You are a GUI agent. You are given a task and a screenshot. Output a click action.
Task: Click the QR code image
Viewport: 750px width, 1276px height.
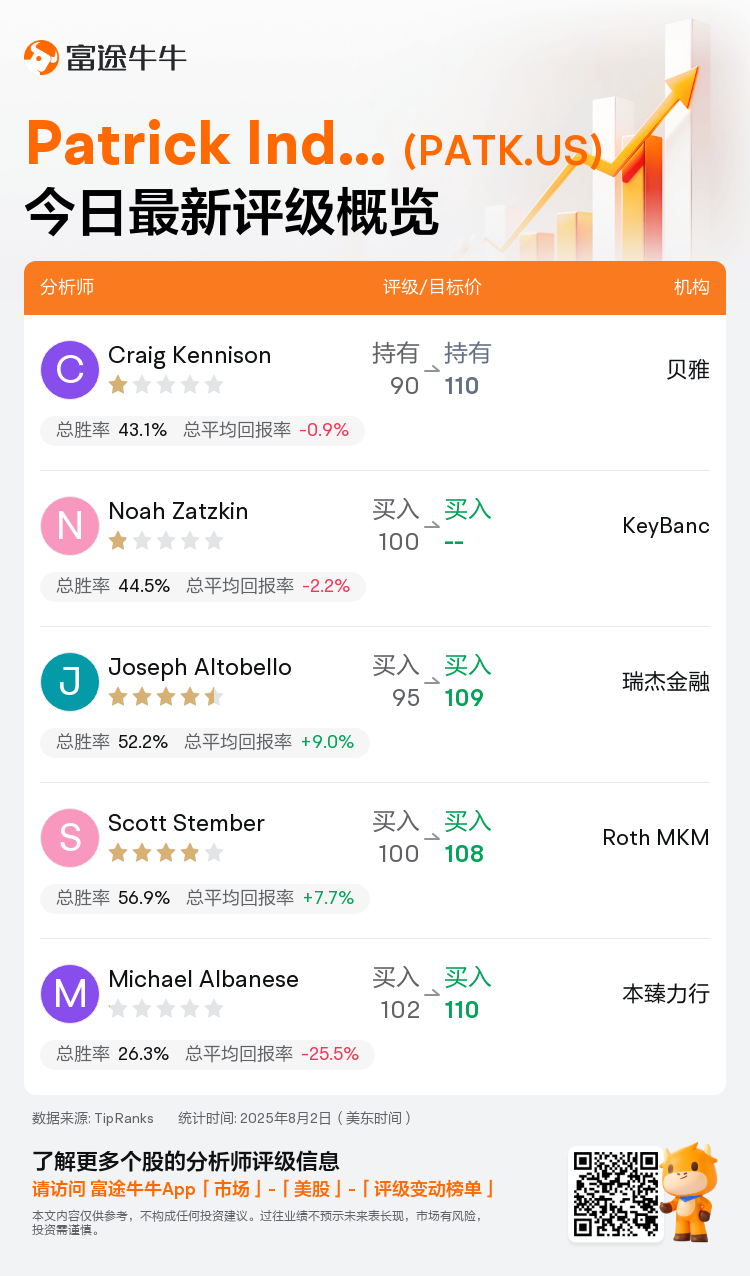(616, 1193)
